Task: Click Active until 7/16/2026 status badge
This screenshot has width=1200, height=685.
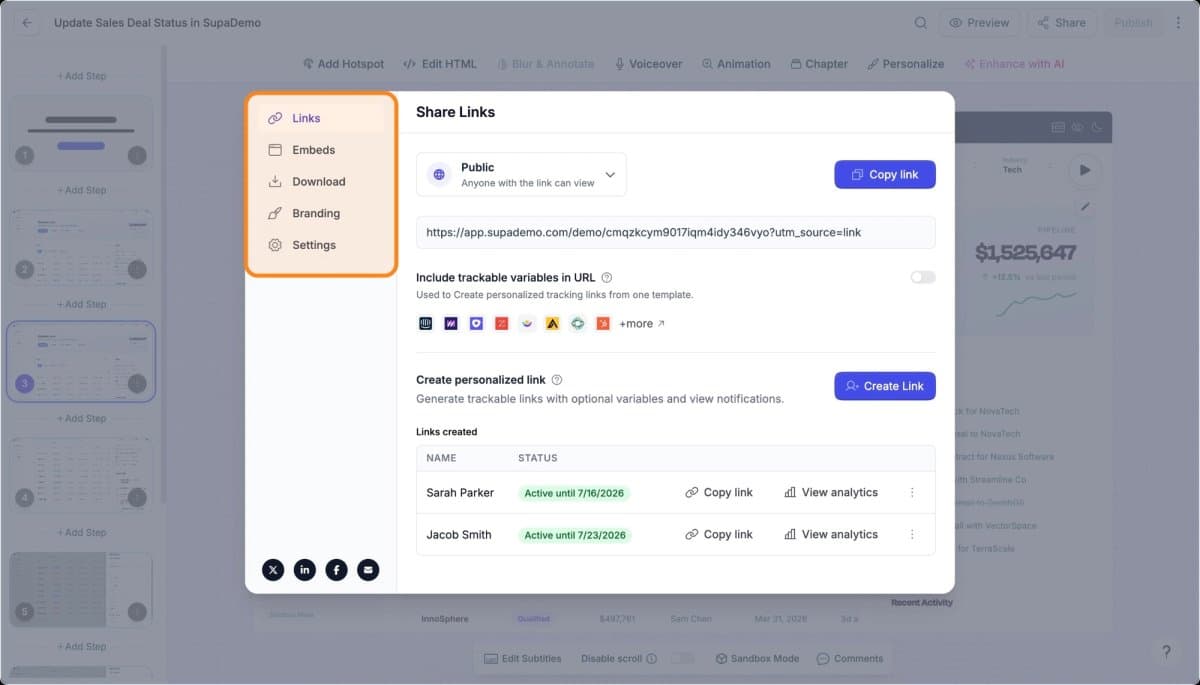Action: click(574, 493)
